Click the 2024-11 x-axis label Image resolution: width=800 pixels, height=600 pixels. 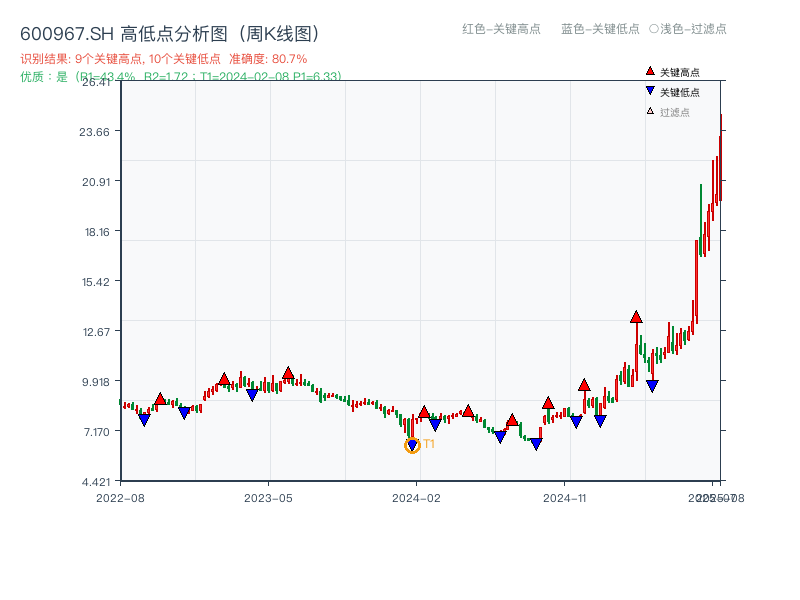click(565, 498)
